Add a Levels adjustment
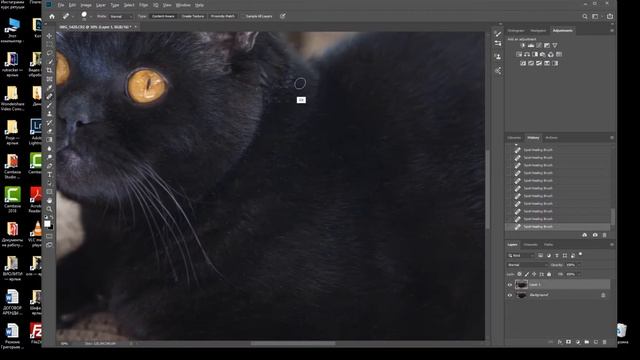 coord(531,45)
